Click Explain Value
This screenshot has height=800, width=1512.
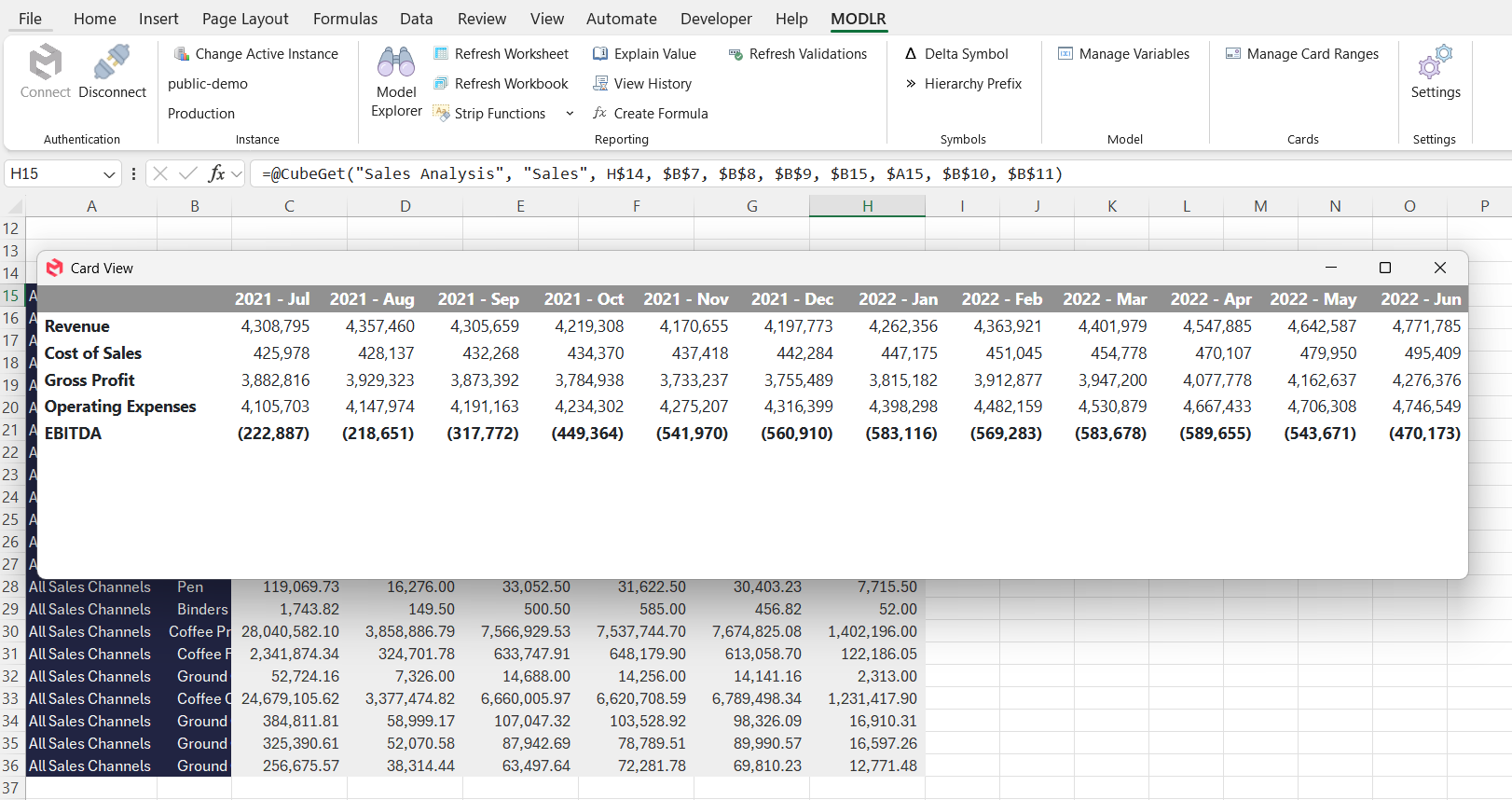[645, 54]
